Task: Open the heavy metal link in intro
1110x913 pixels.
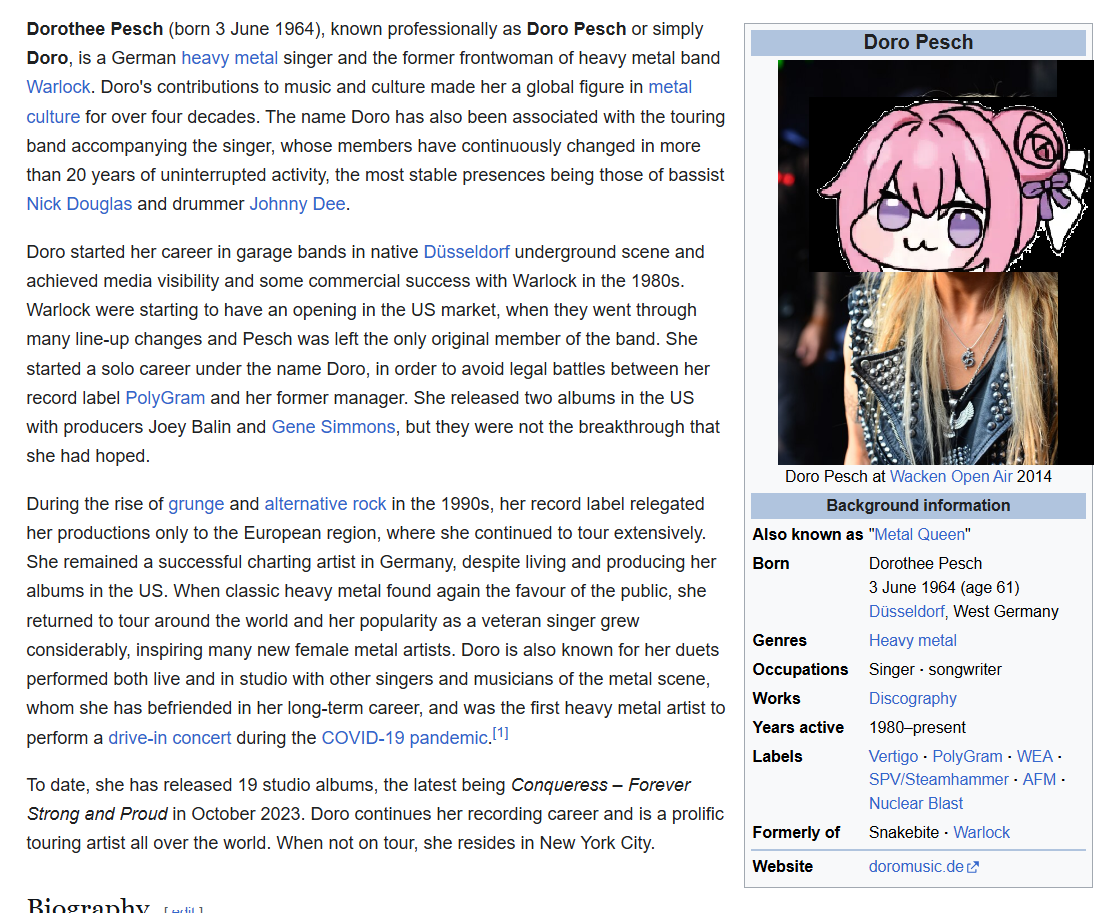Action: 229,58
